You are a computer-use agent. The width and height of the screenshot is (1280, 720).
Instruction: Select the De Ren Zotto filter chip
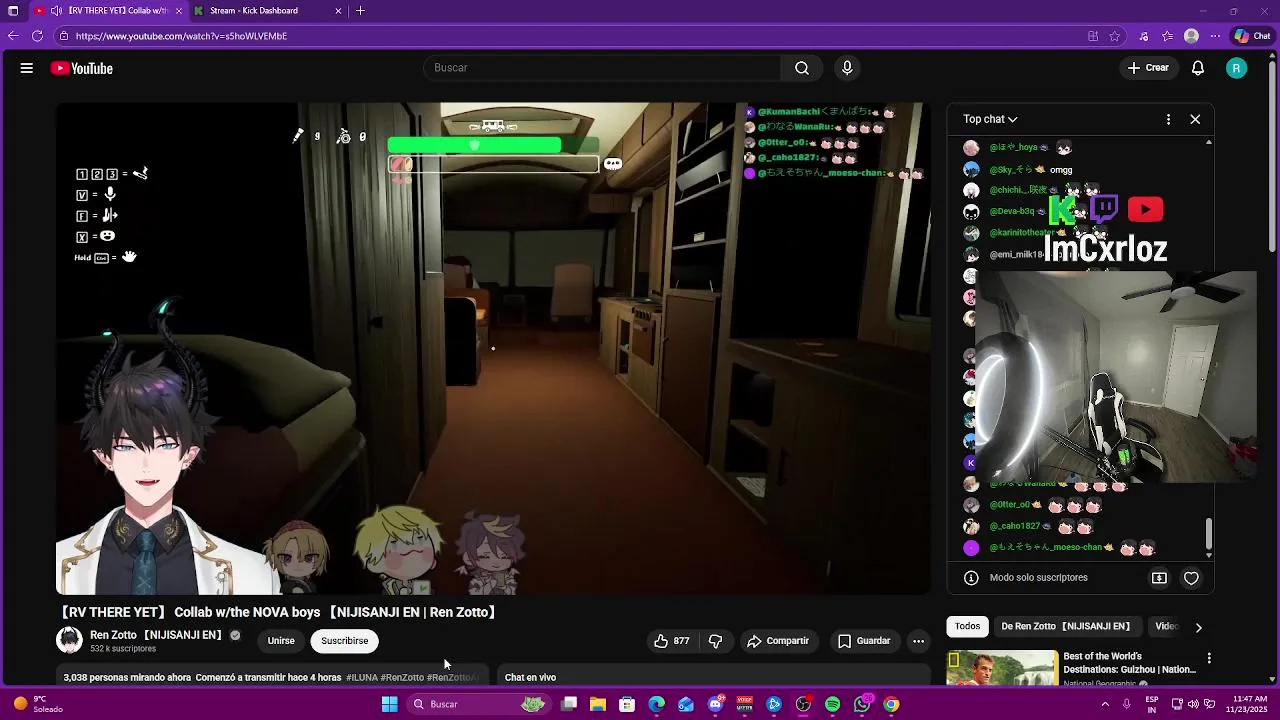coord(1066,627)
